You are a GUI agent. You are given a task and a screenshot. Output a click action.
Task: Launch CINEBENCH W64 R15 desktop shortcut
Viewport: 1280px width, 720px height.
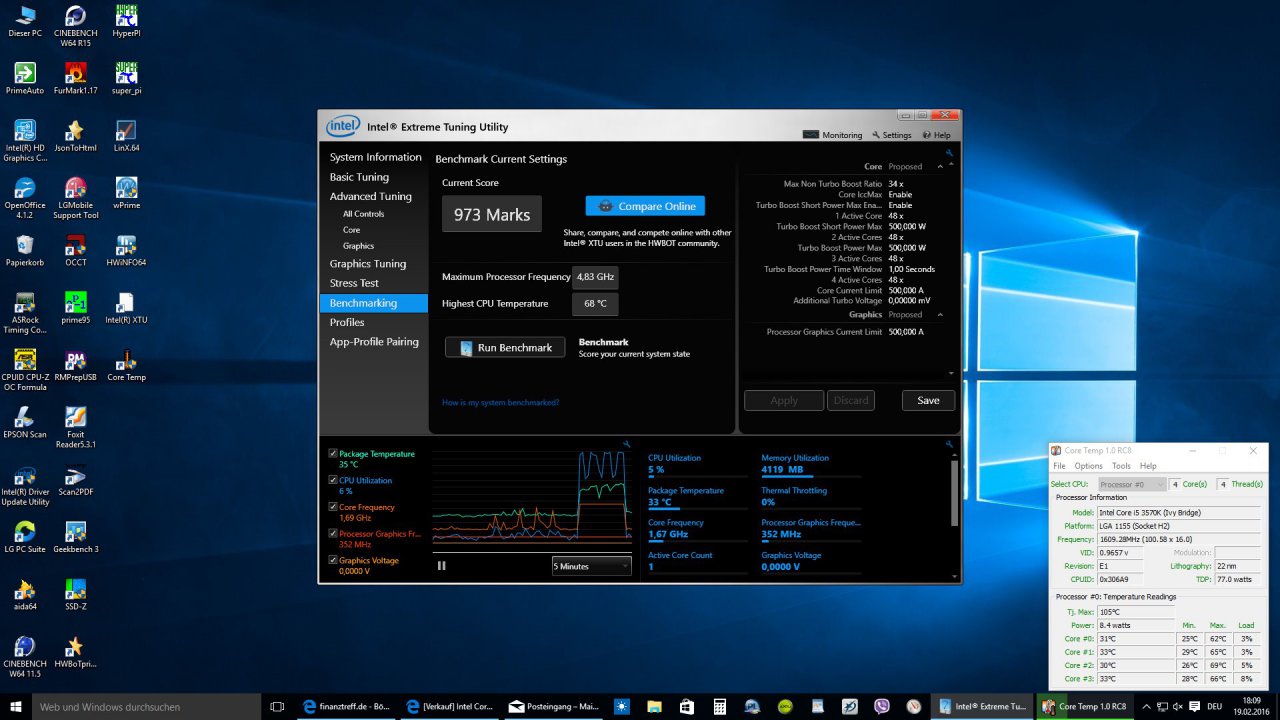75,26
